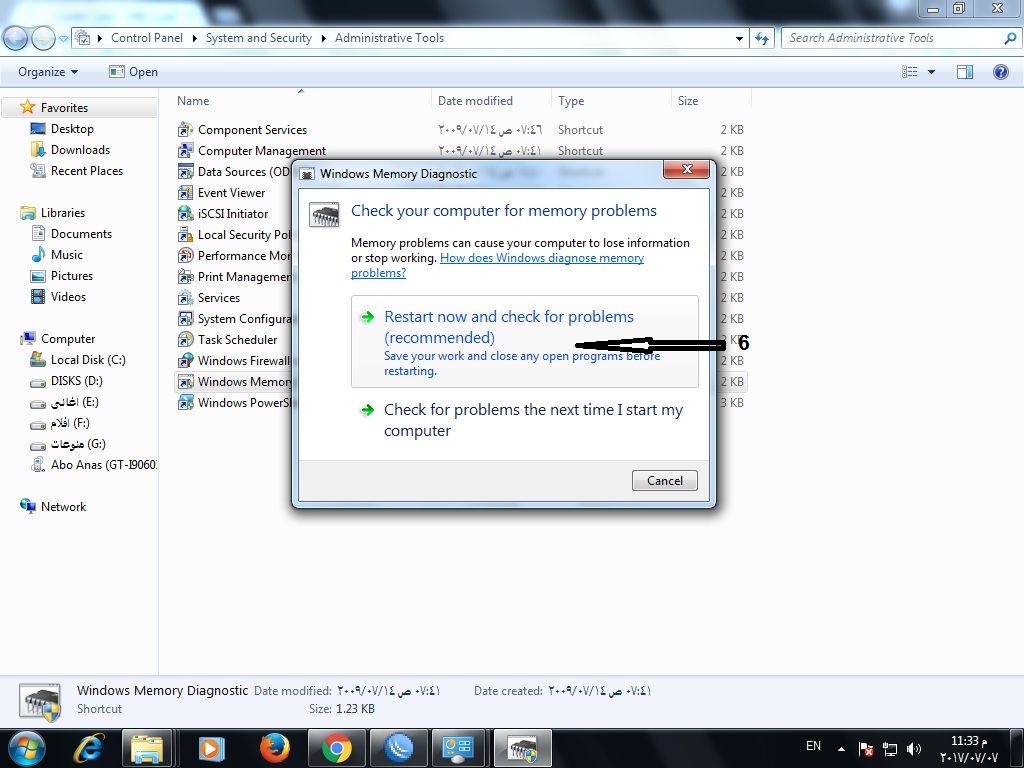
Task: Open the Organize dropdown menu
Action: 48,72
